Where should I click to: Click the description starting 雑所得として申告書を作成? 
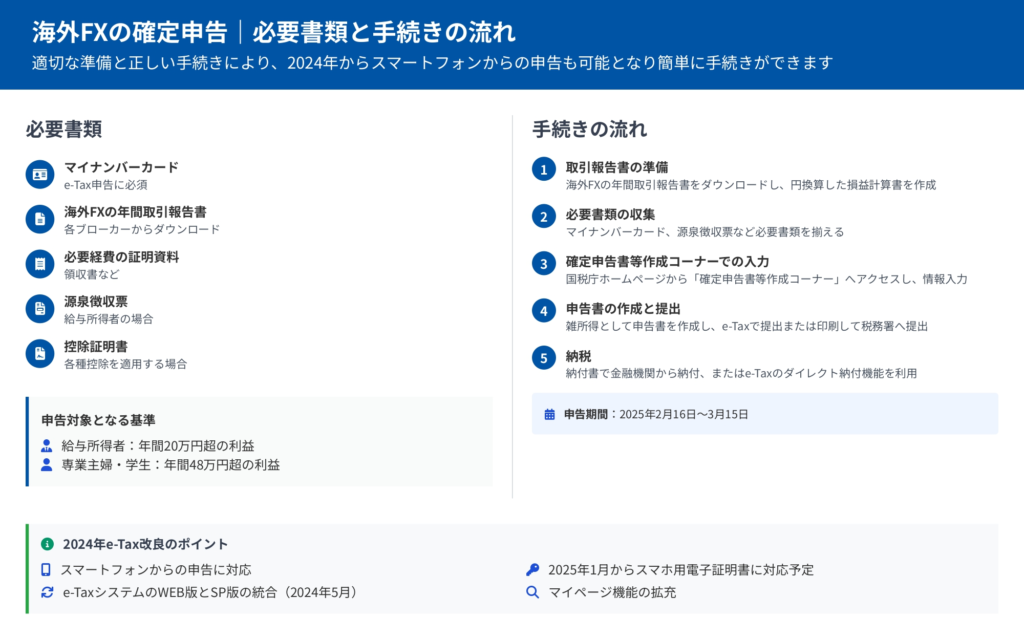click(746, 326)
